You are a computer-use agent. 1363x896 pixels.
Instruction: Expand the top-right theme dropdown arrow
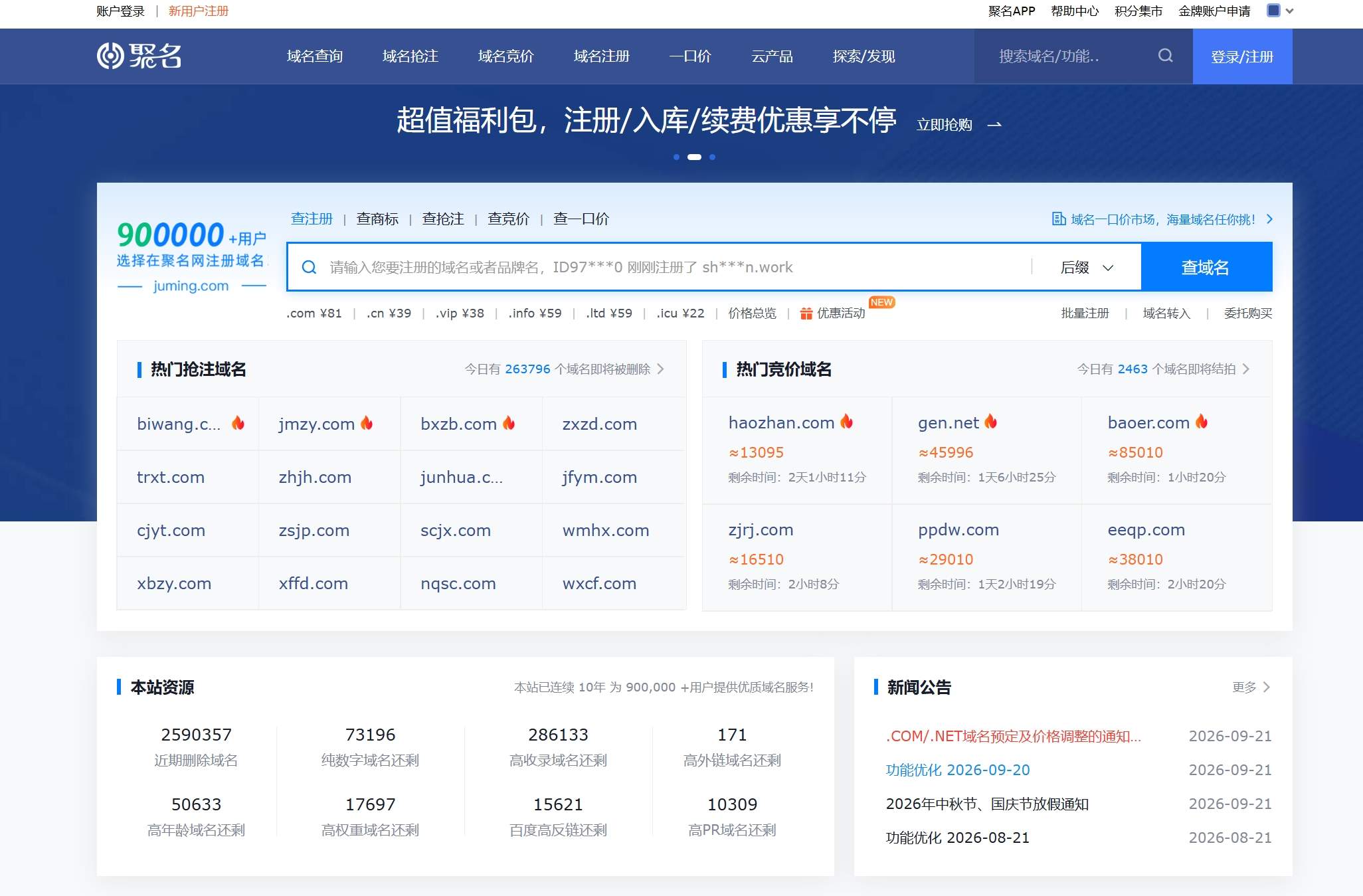coord(1289,11)
